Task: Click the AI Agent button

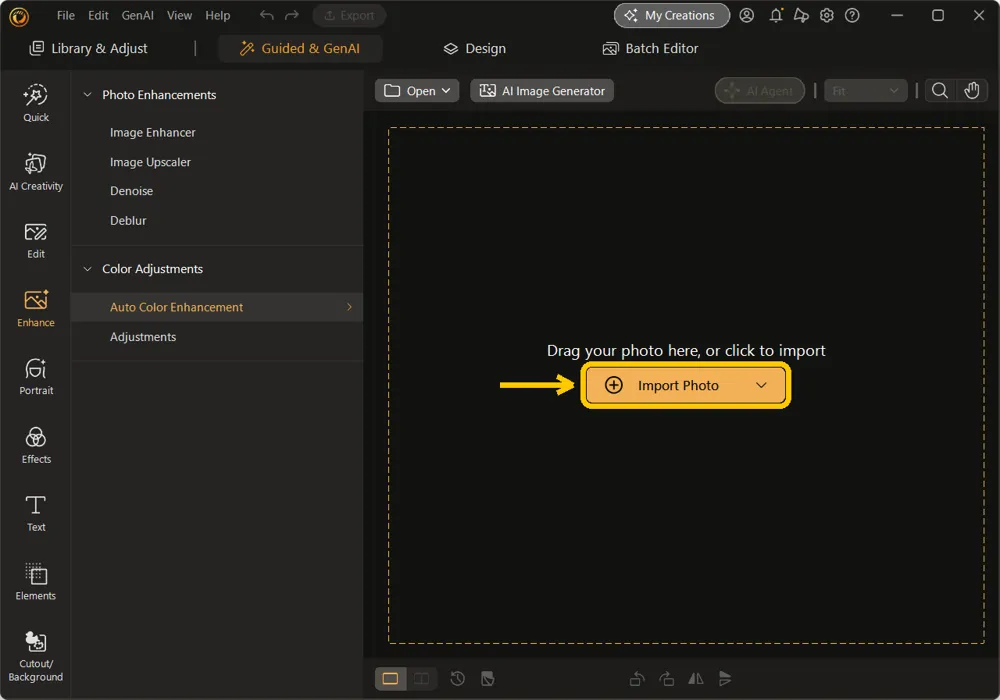Action: 760,91
